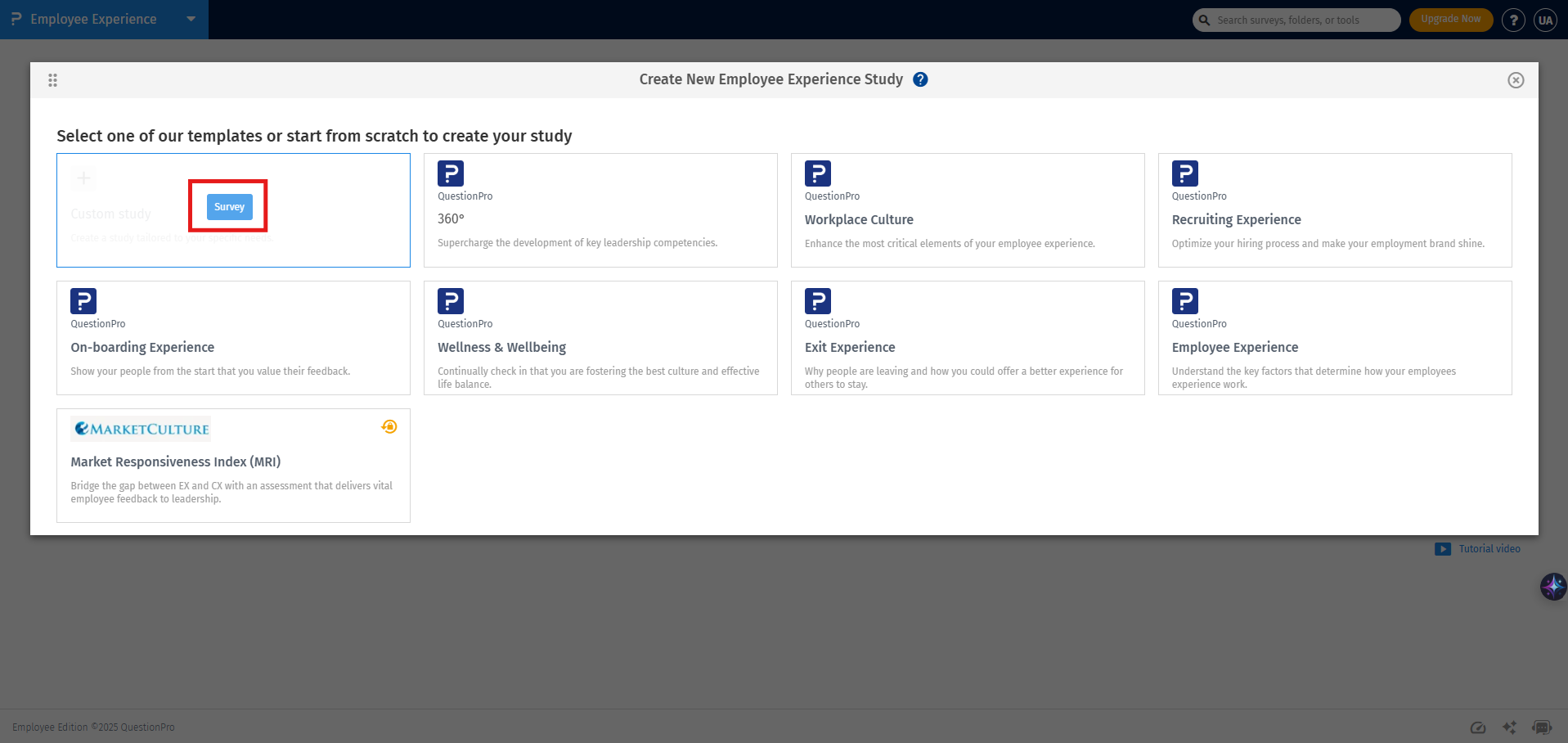Open the app grid icon top-left of dialog
Viewport: 1568px width, 743px height.
point(52,79)
